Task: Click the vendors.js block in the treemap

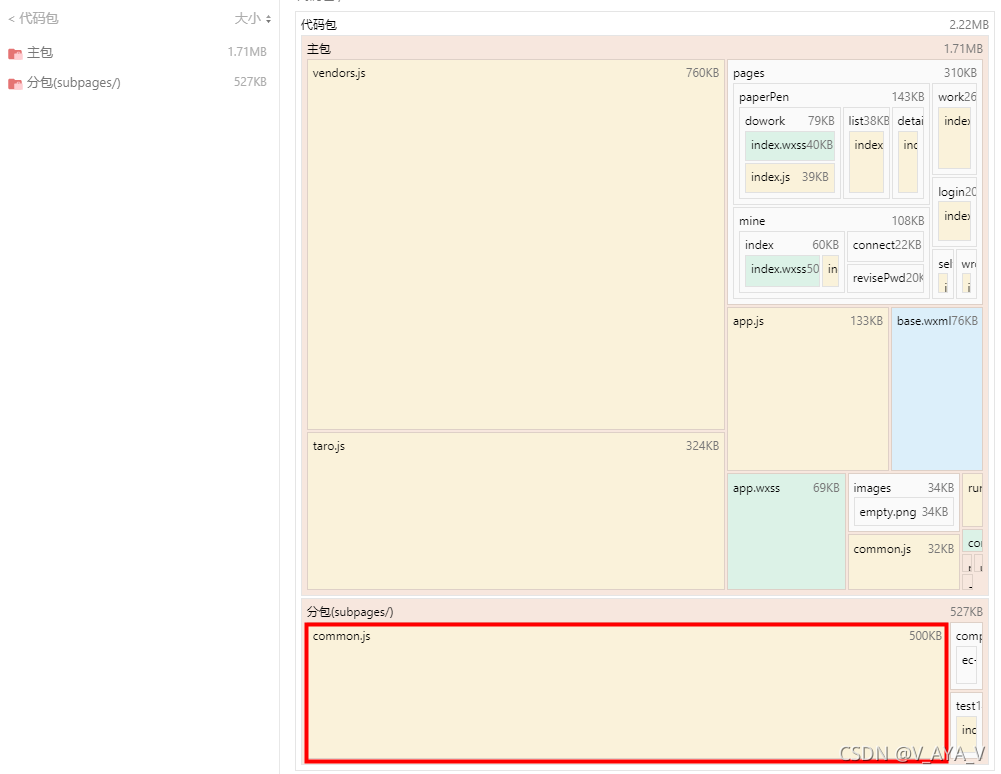Action: (x=516, y=245)
